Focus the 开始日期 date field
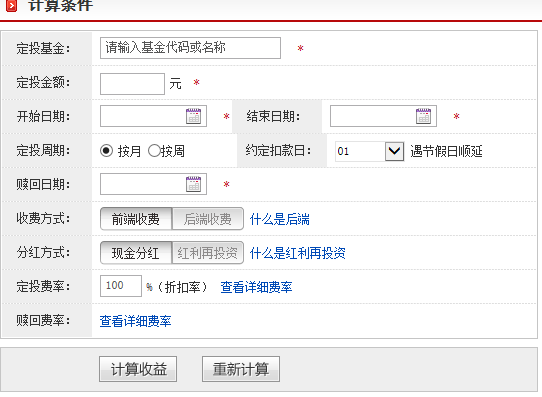The width and height of the screenshot is (542, 397). (x=153, y=116)
